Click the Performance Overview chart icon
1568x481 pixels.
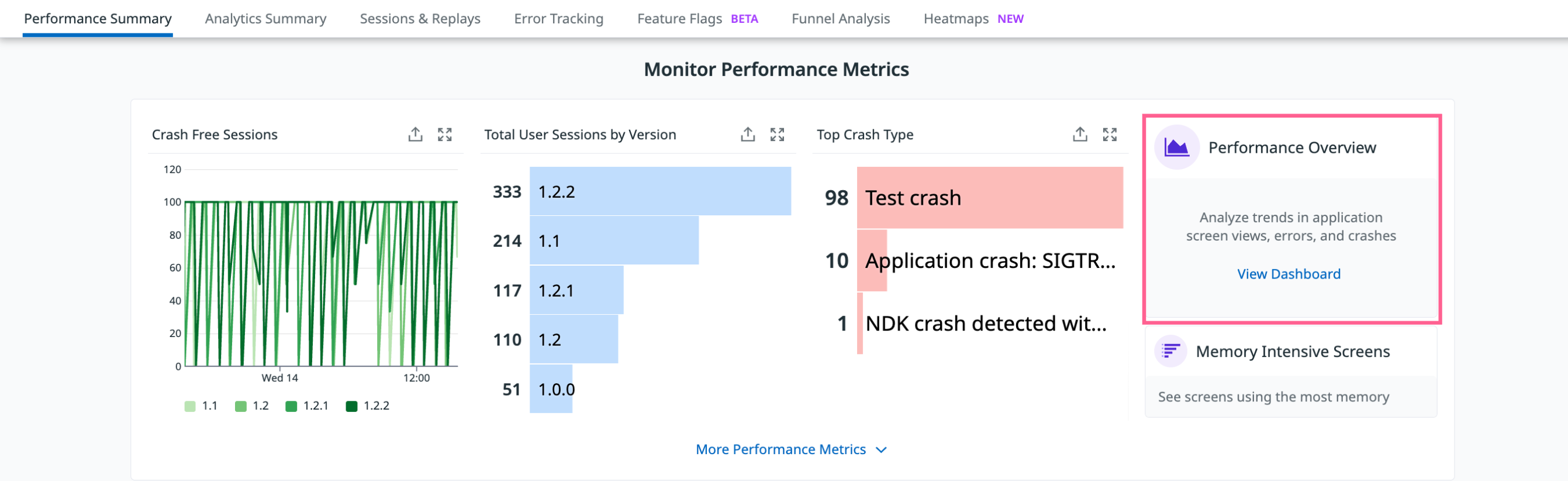1177,147
